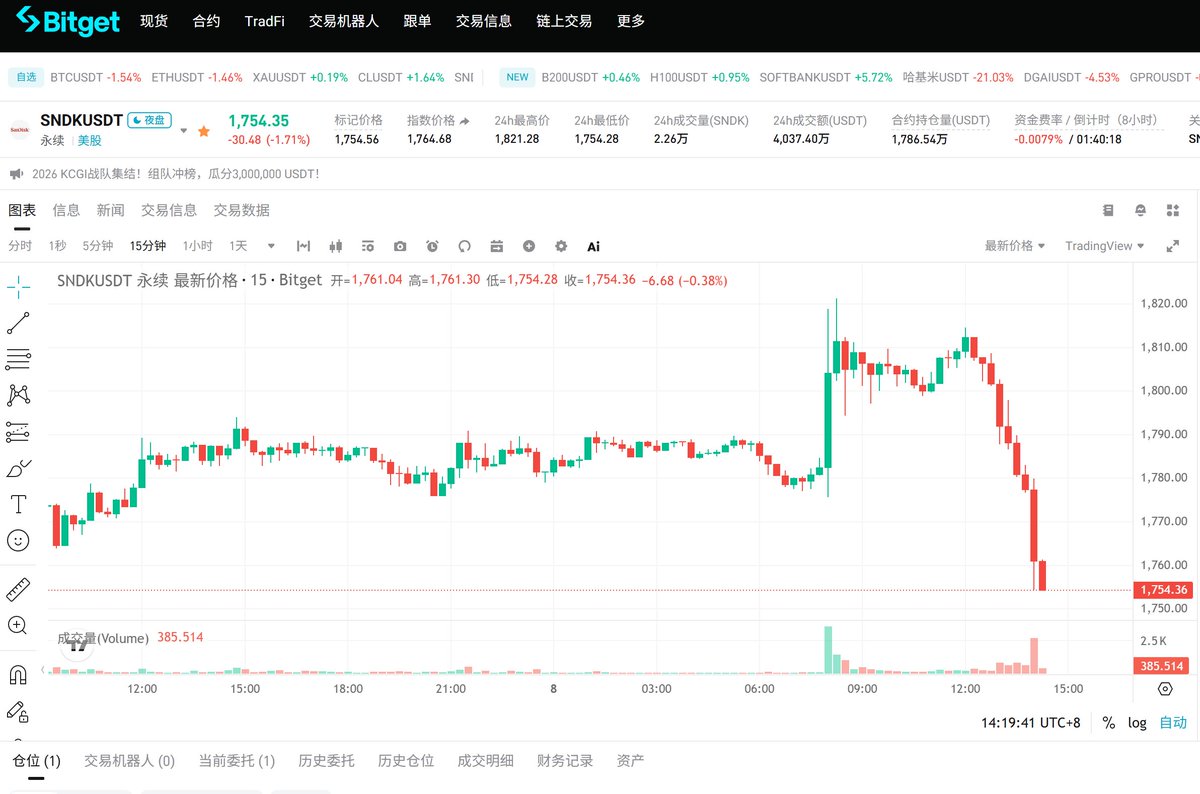Screen dimensions: 1200x794
Task: Select the XABCD pattern tool
Action: pyautogui.click(x=18, y=395)
